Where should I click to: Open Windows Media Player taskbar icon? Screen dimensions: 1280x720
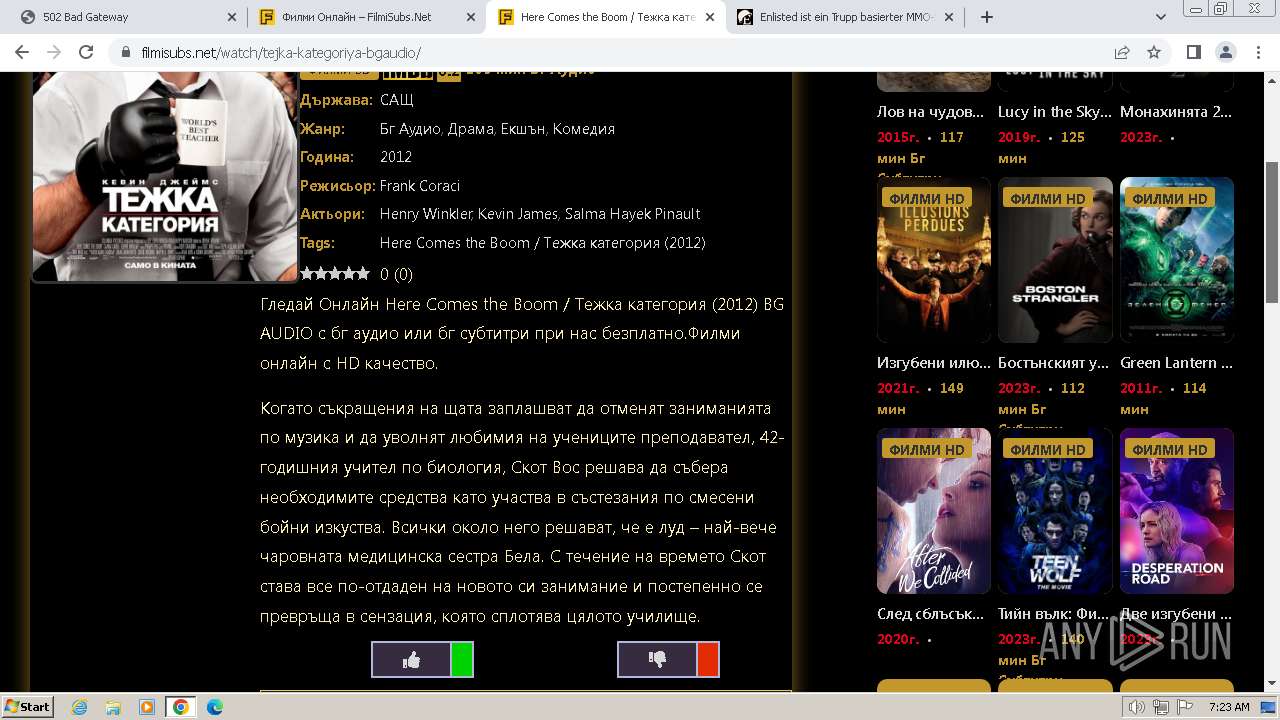[147, 707]
